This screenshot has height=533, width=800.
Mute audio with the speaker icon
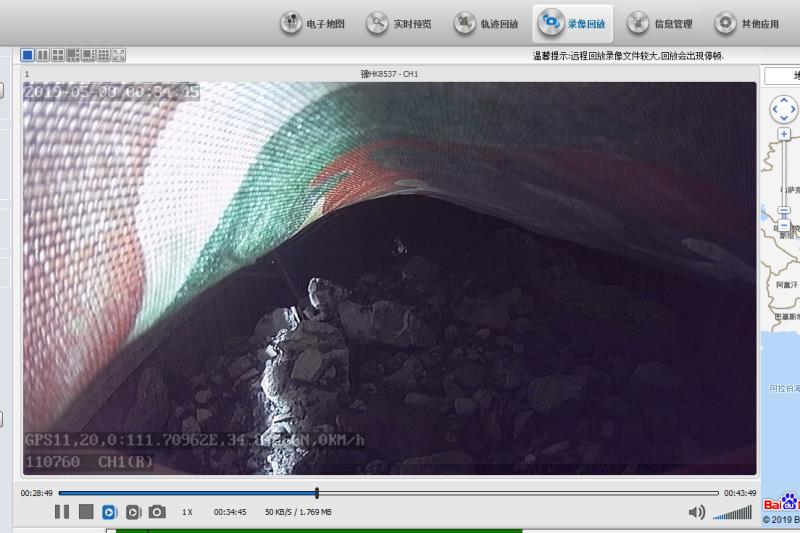click(x=697, y=512)
